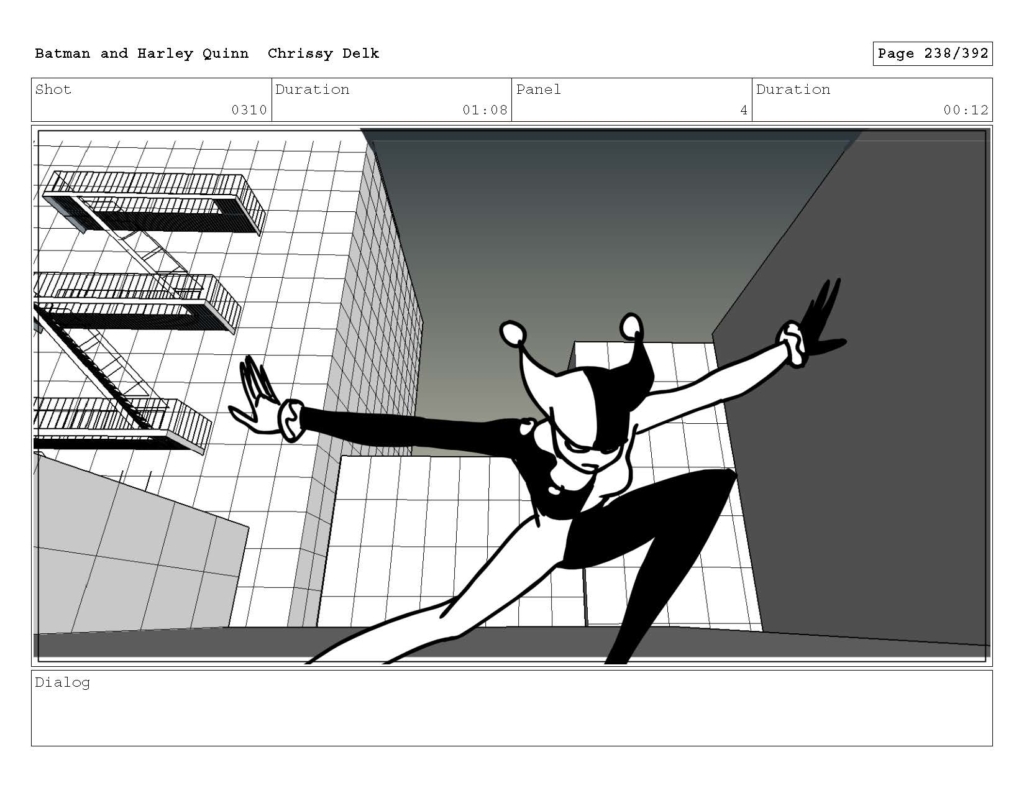
Task: Click the Duration label above "00:12"
Action: [x=793, y=89]
